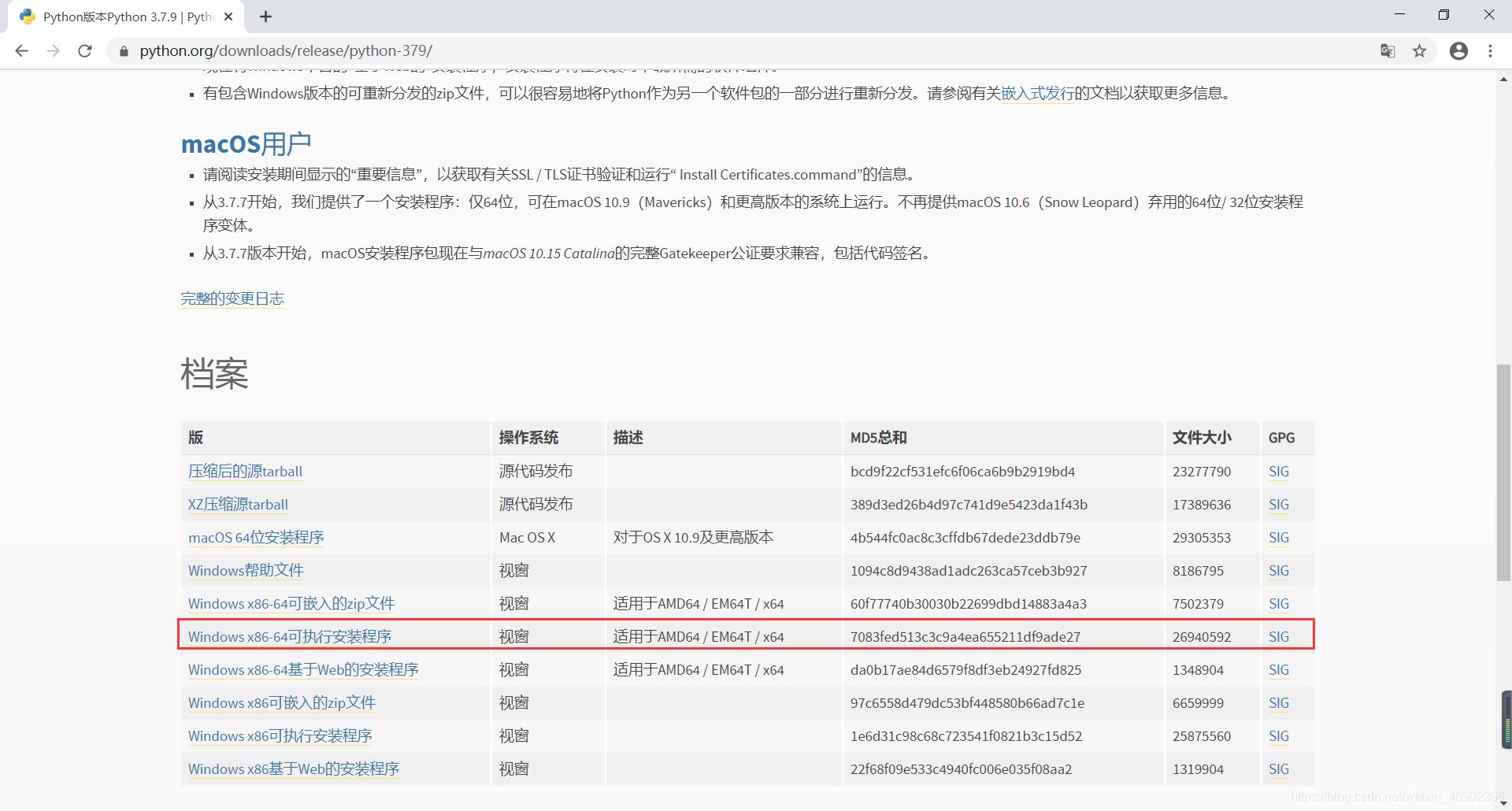The image size is (1512, 811).
Task: Open a new browser tab
Action: click(265, 17)
